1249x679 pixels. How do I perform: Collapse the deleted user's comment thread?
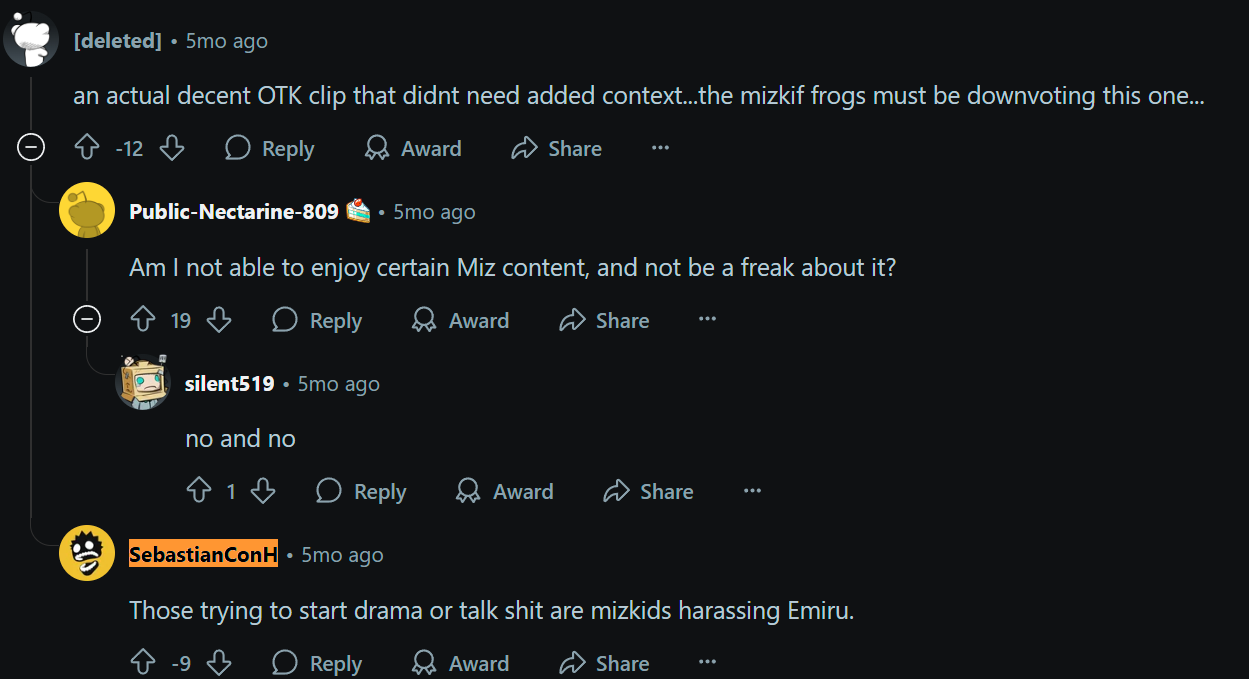click(x=31, y=149)
